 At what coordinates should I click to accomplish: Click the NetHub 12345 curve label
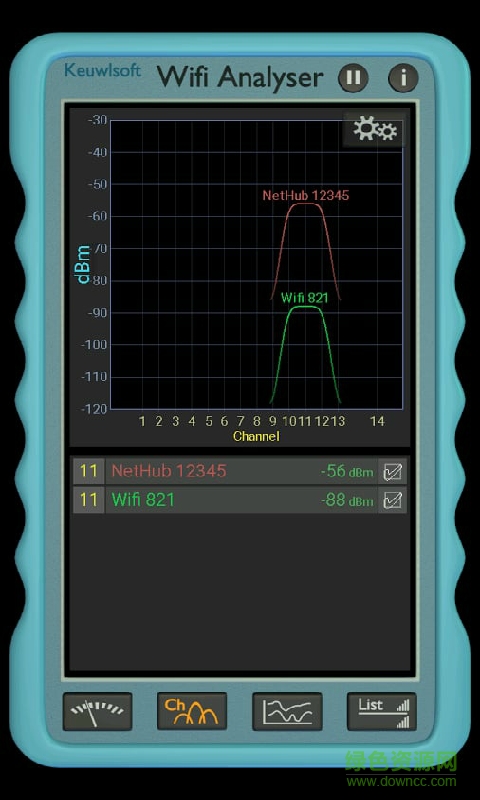tap(306, 195)
